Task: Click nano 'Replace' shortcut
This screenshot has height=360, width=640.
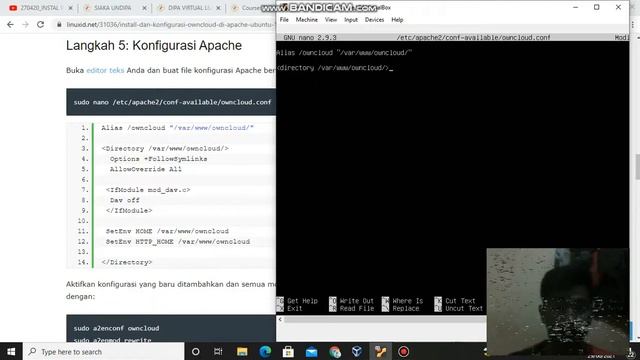Action: point(401,309)
